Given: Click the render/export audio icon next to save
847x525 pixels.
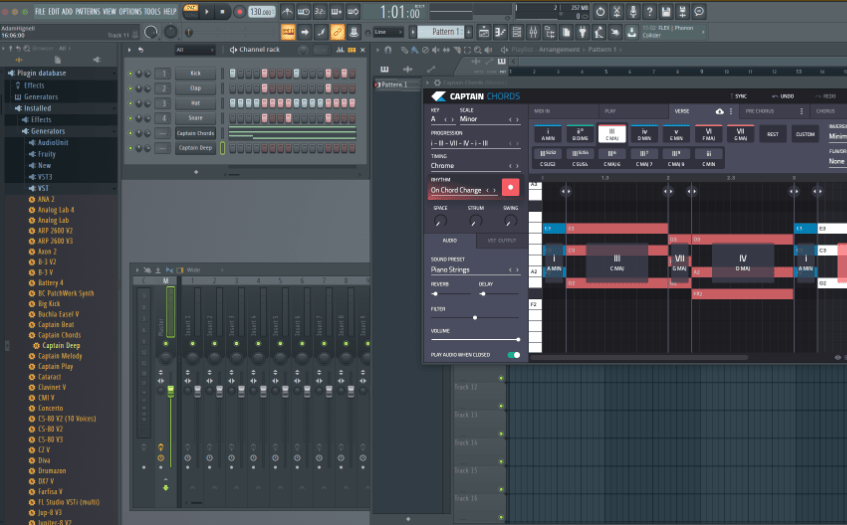Looking at the screenshot, I should coord(682,11).
